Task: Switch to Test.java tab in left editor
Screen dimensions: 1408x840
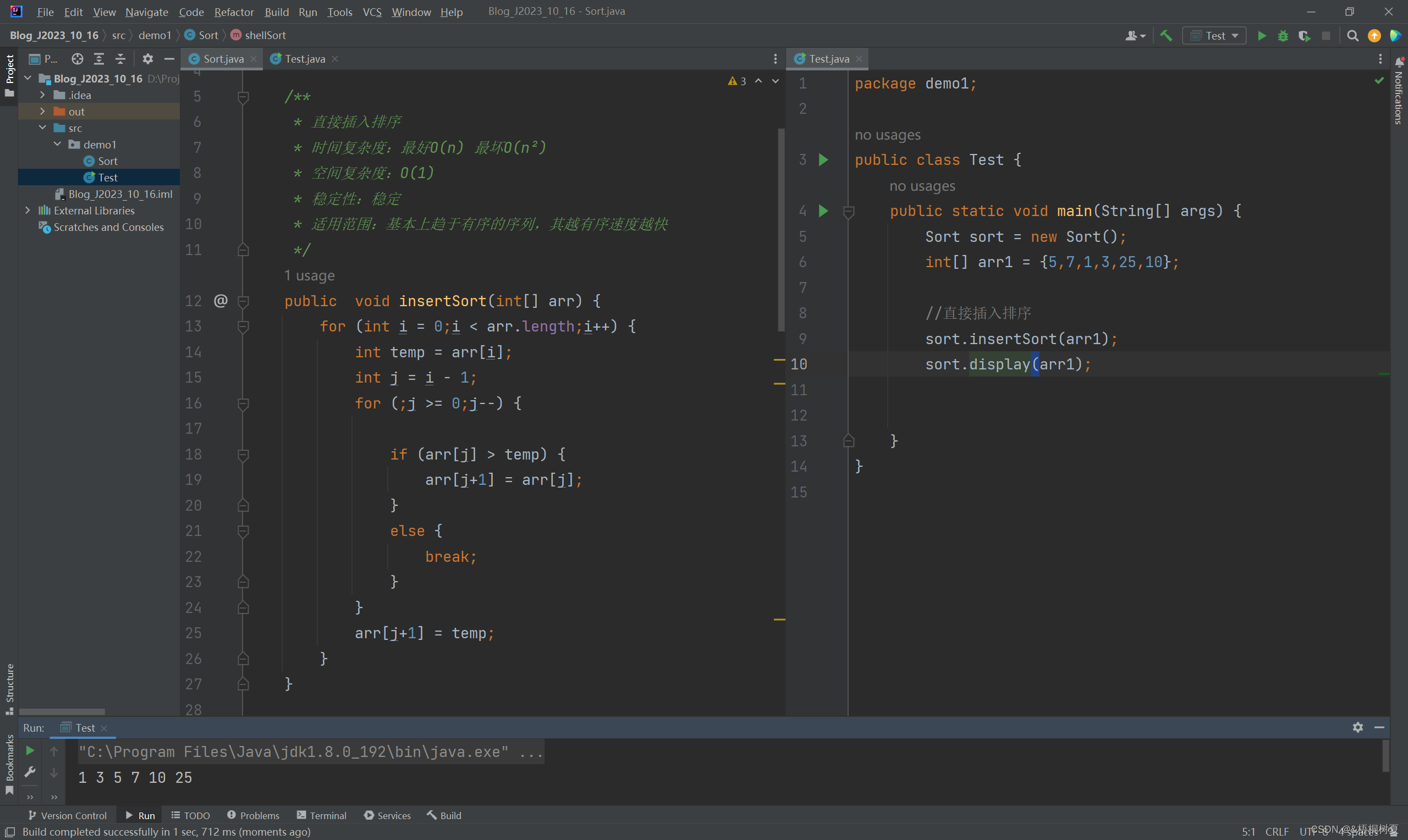Action: click(304, 59)
